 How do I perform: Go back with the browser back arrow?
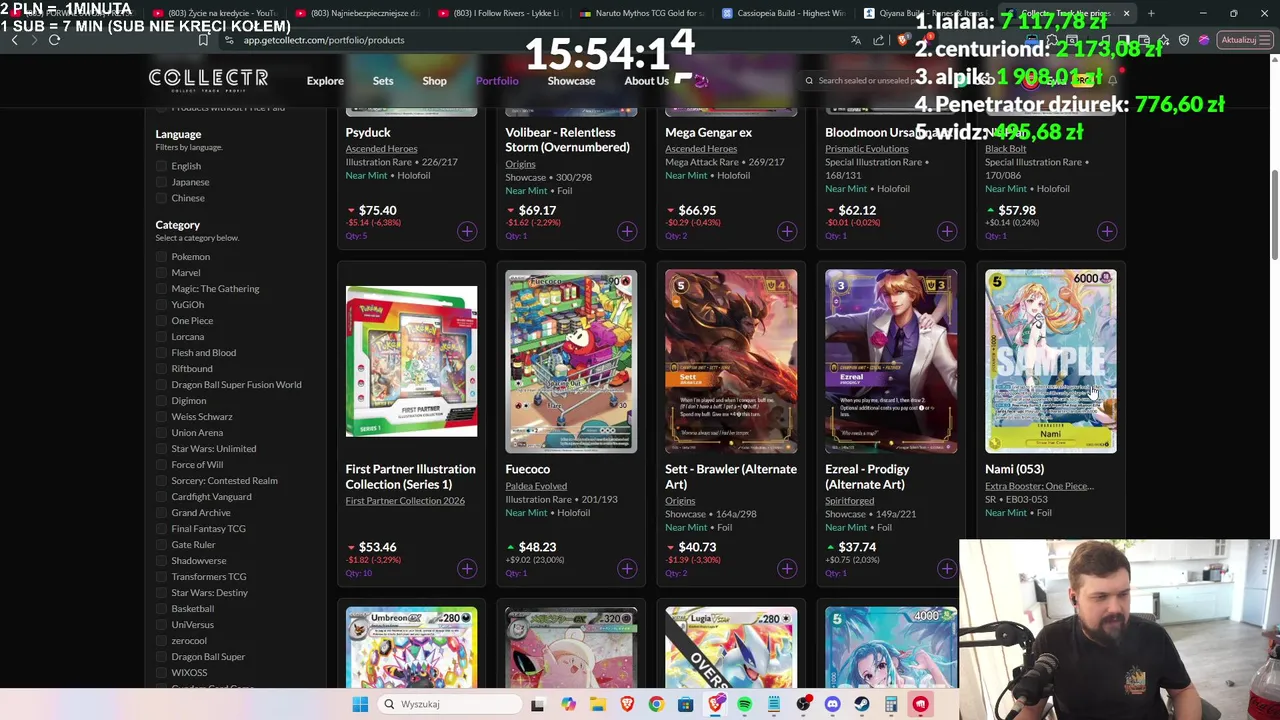[x=14, y=40]
